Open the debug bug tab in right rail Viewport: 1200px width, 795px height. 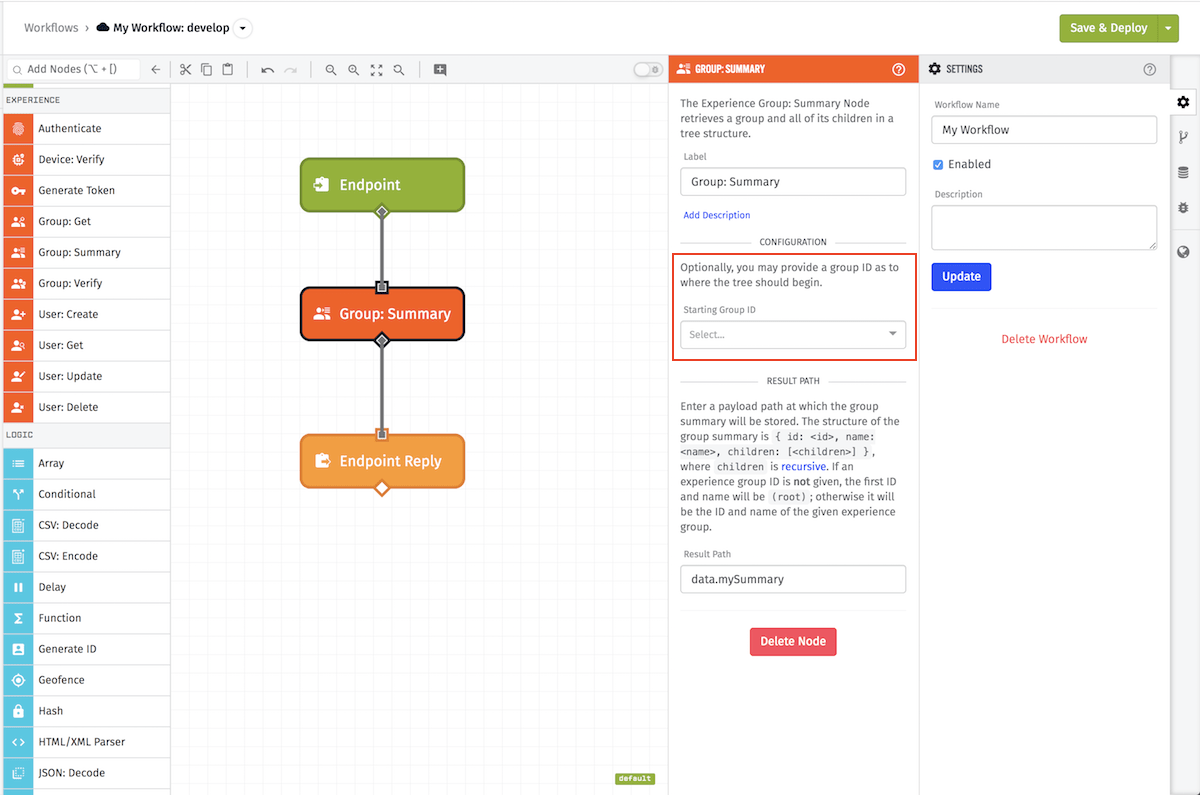click(1184, 207)
